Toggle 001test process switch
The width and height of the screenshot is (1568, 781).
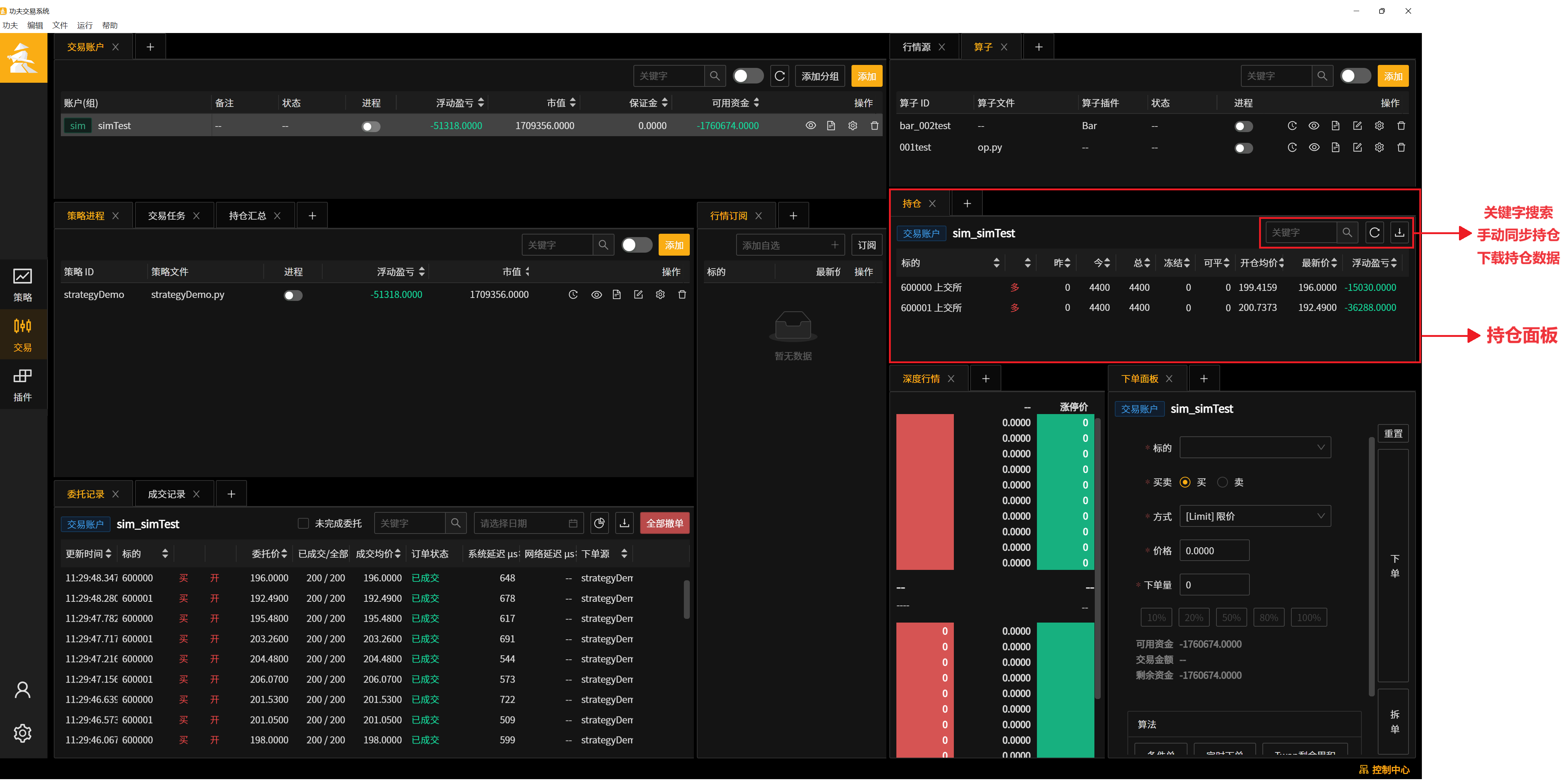click(1243, 148)
